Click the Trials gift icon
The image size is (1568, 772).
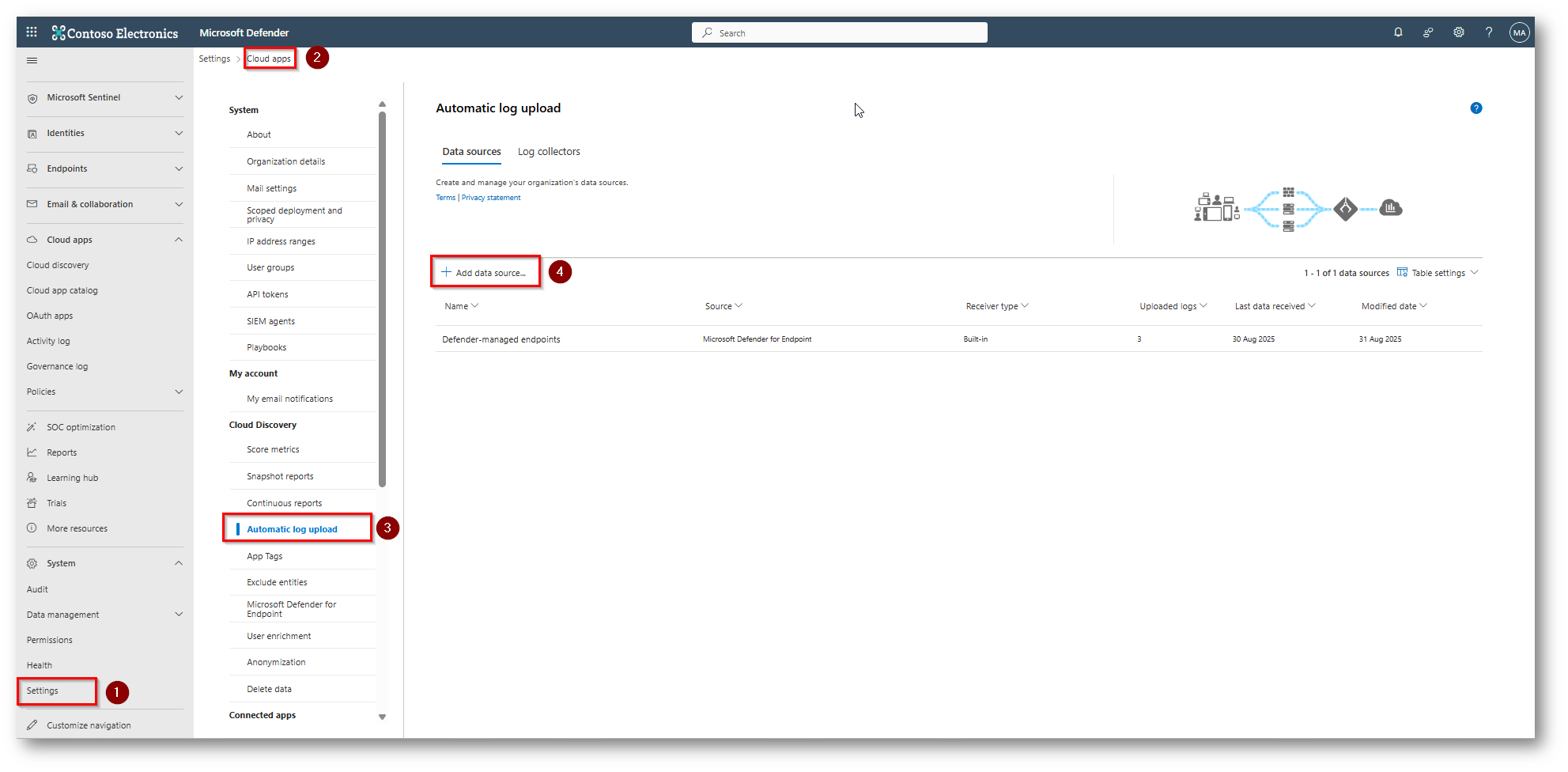pyautogui.click(x=32, y=503)
